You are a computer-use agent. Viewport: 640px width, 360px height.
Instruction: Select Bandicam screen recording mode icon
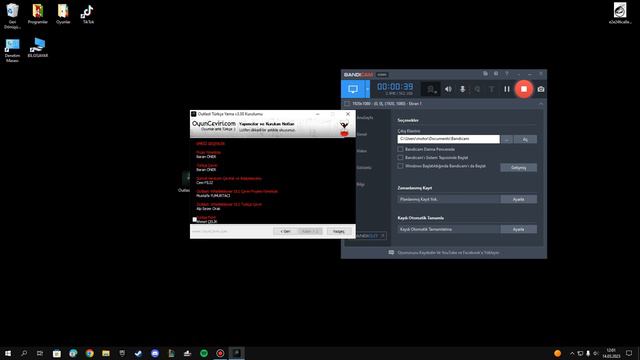[x=353, y=89]
